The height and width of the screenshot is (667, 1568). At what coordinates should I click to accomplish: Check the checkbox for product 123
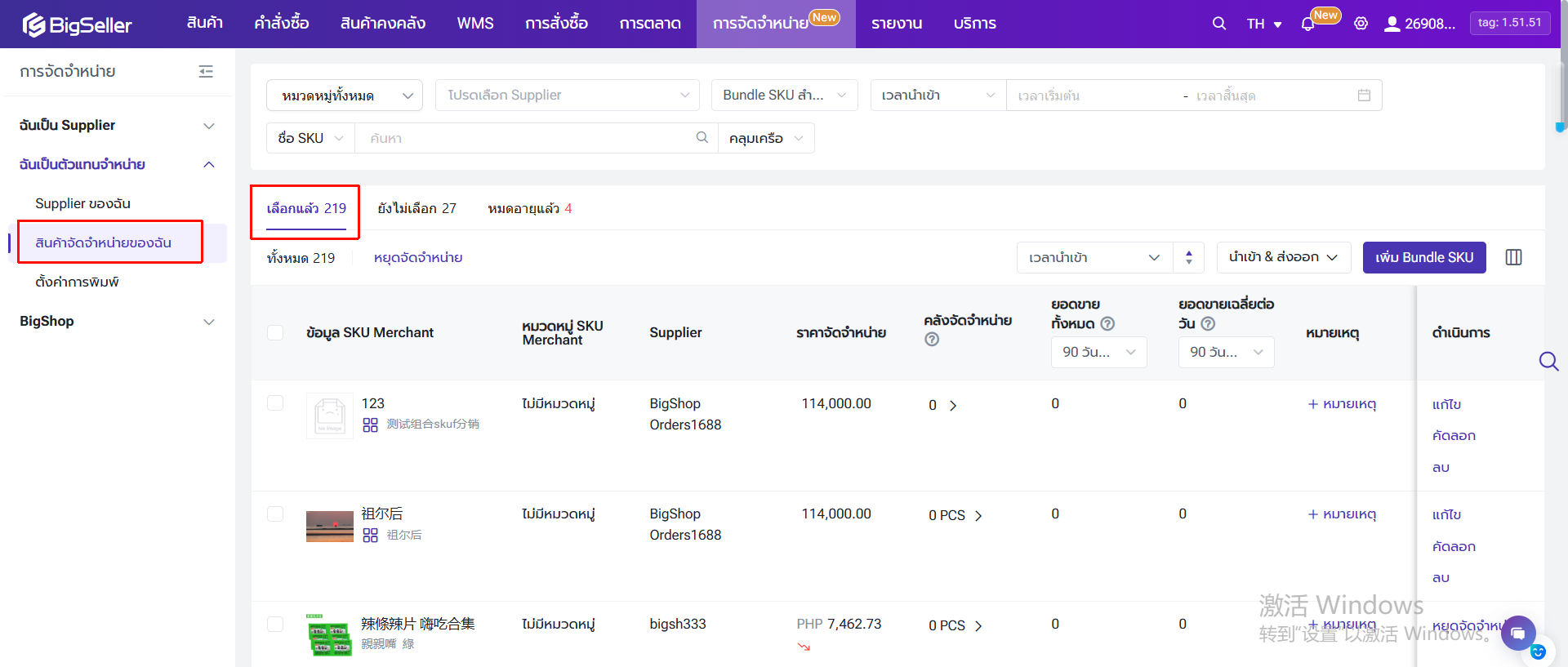[275, 403]
